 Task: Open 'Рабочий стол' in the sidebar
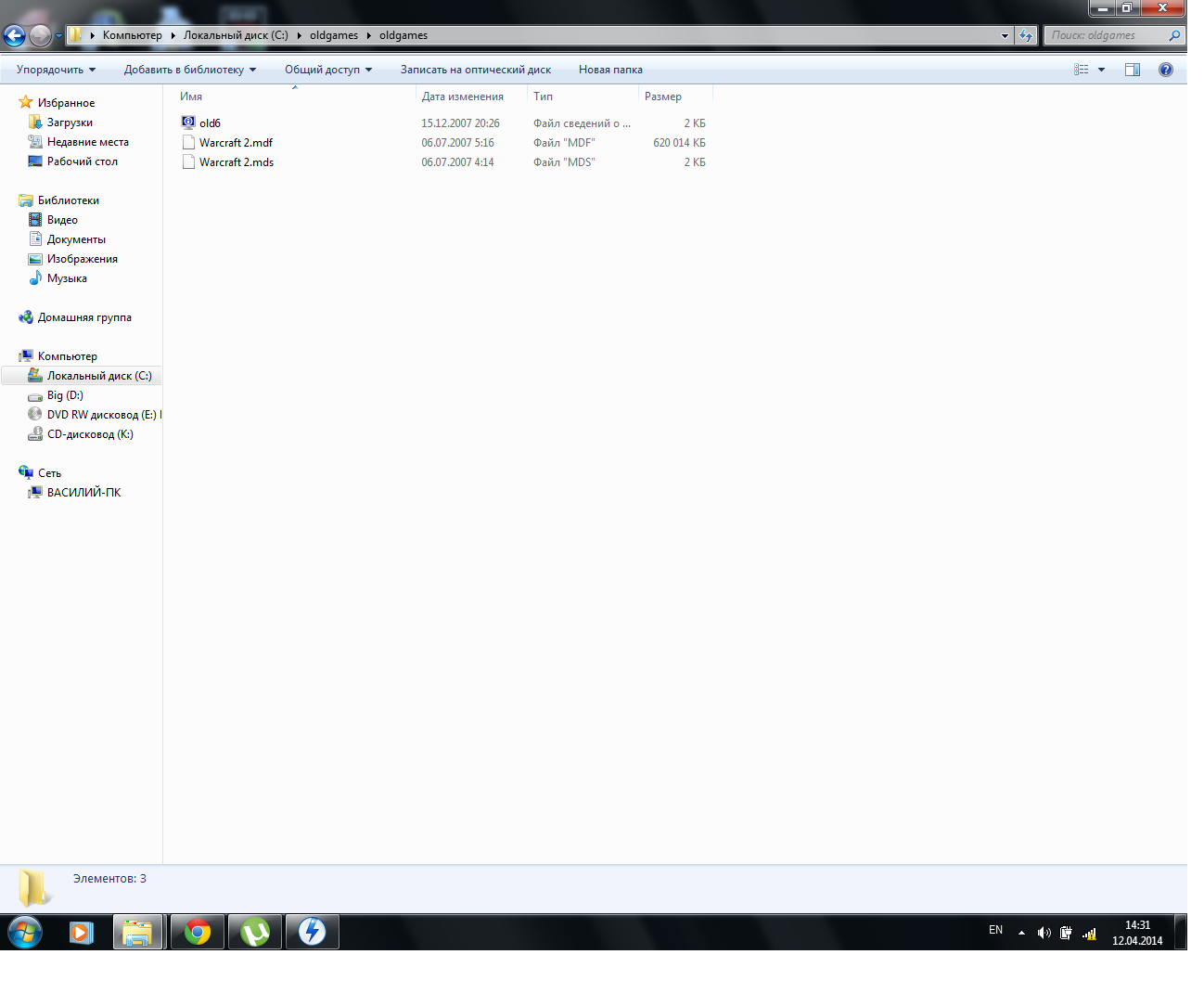[x=83, y=161]
